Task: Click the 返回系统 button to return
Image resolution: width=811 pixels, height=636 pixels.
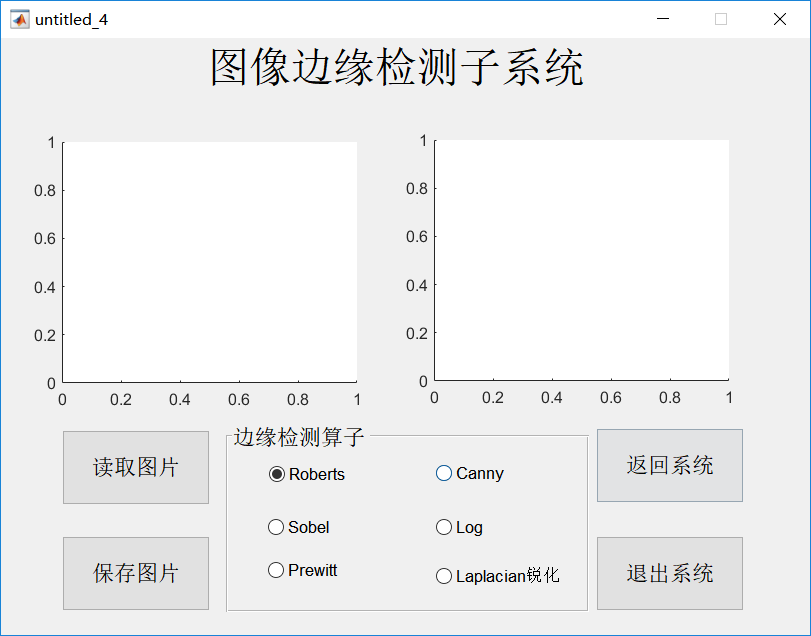Action: click(669, 465)
